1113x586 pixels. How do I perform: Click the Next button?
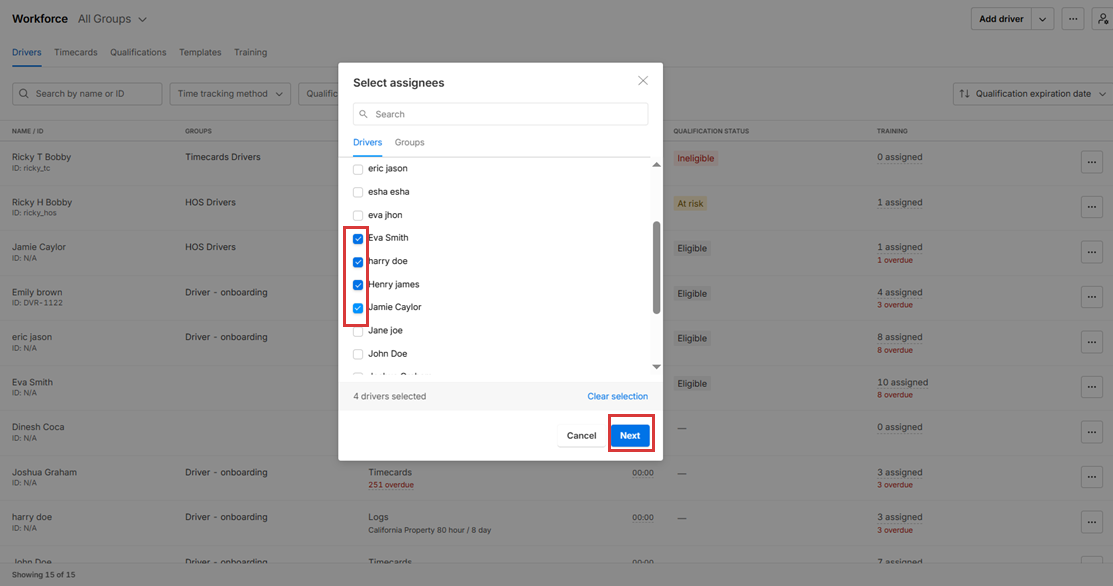pyautogui.click(x=630, y=436)
